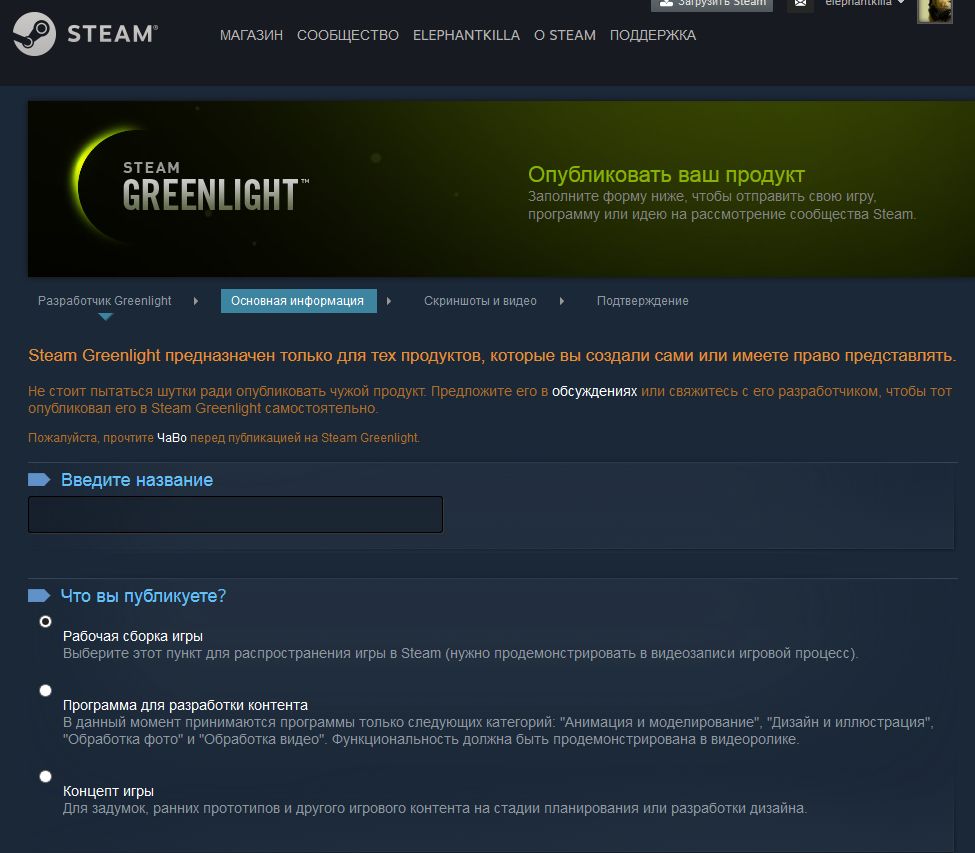This screenshot has height=853, width=975.
Task: Open the elephantkilla account dropdown
Action: coord(864,3)
